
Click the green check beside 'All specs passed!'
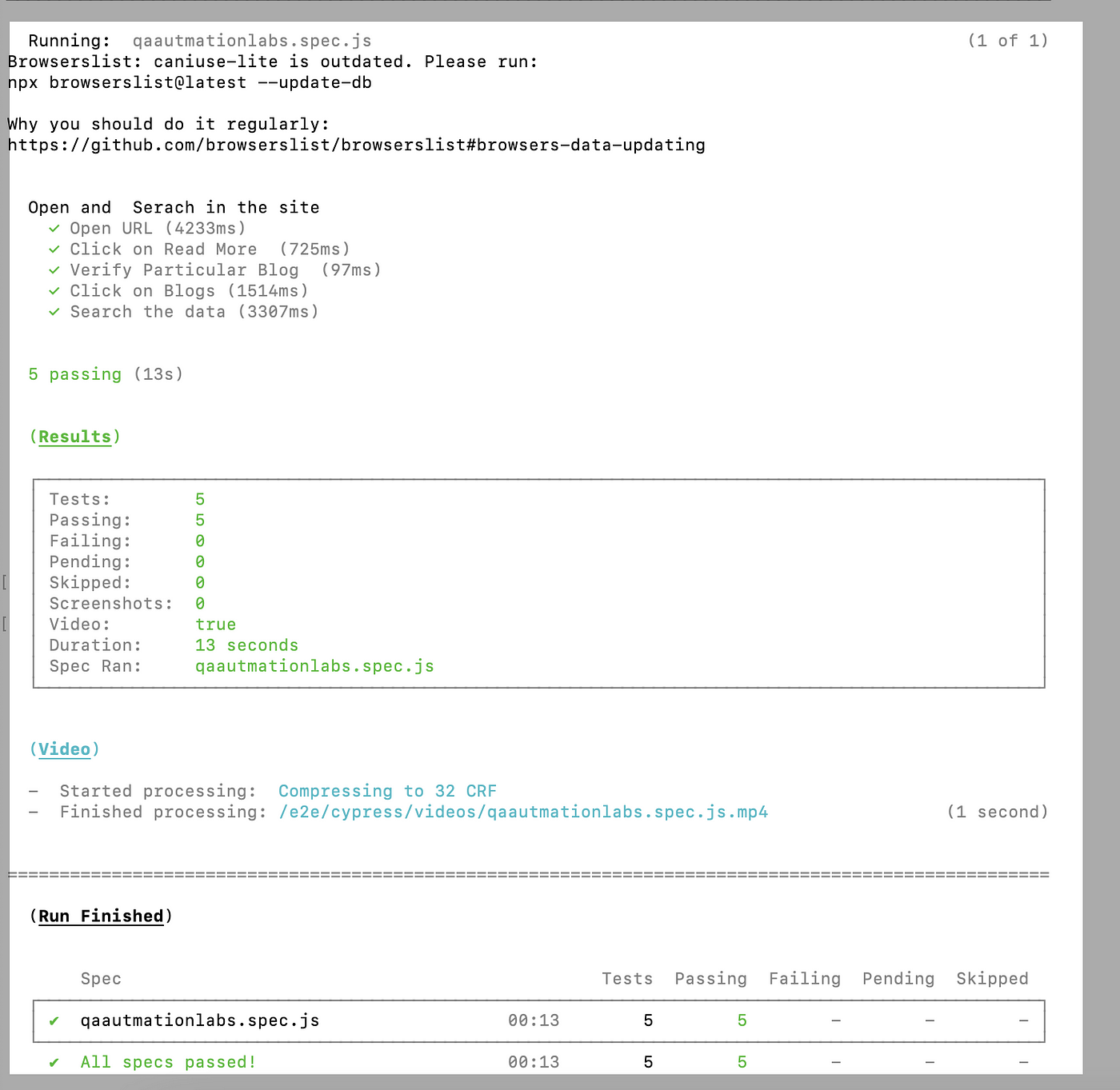point(54,1062)
